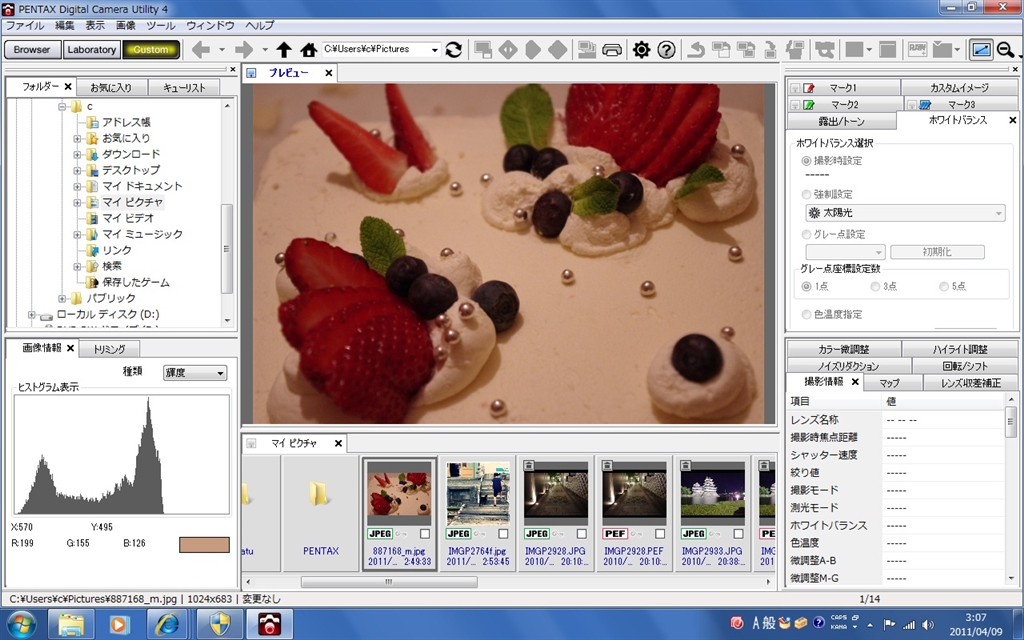The height and width of the screenshot is (640, 1024).
Task: Toggle the histogram display toolbar icon
Action: tap(981, 50)
